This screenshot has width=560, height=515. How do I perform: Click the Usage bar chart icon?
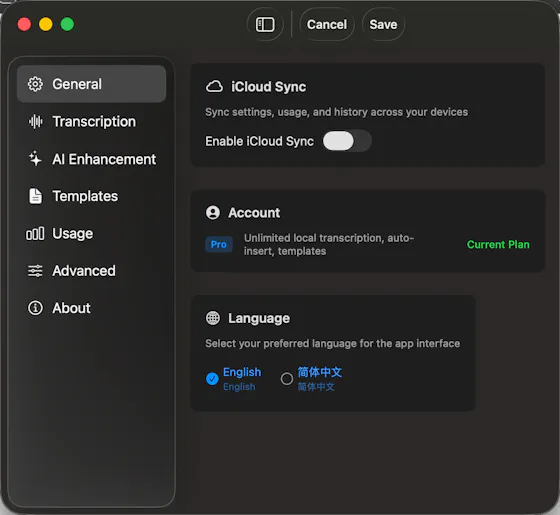point(35,234)
